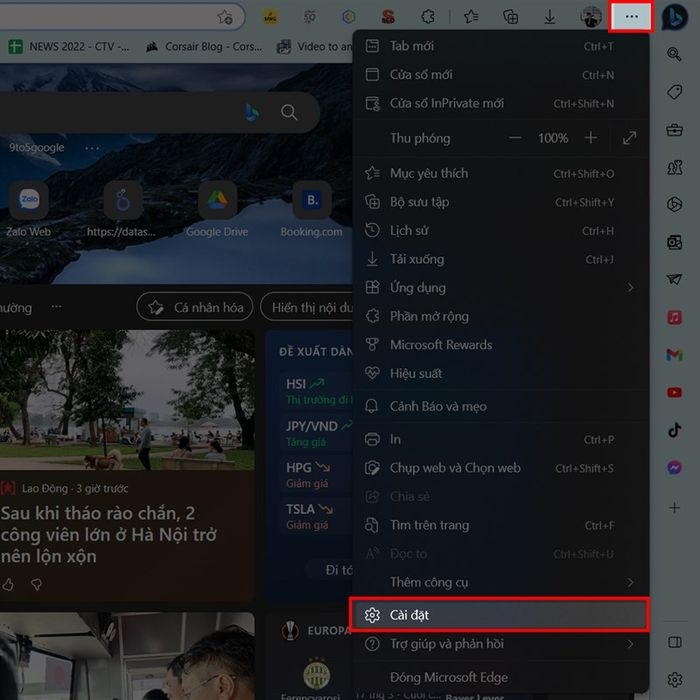This screenshot has width=700, height=700.
Task: Select Tab mới menu item
Action: click(x=500, y=46)
